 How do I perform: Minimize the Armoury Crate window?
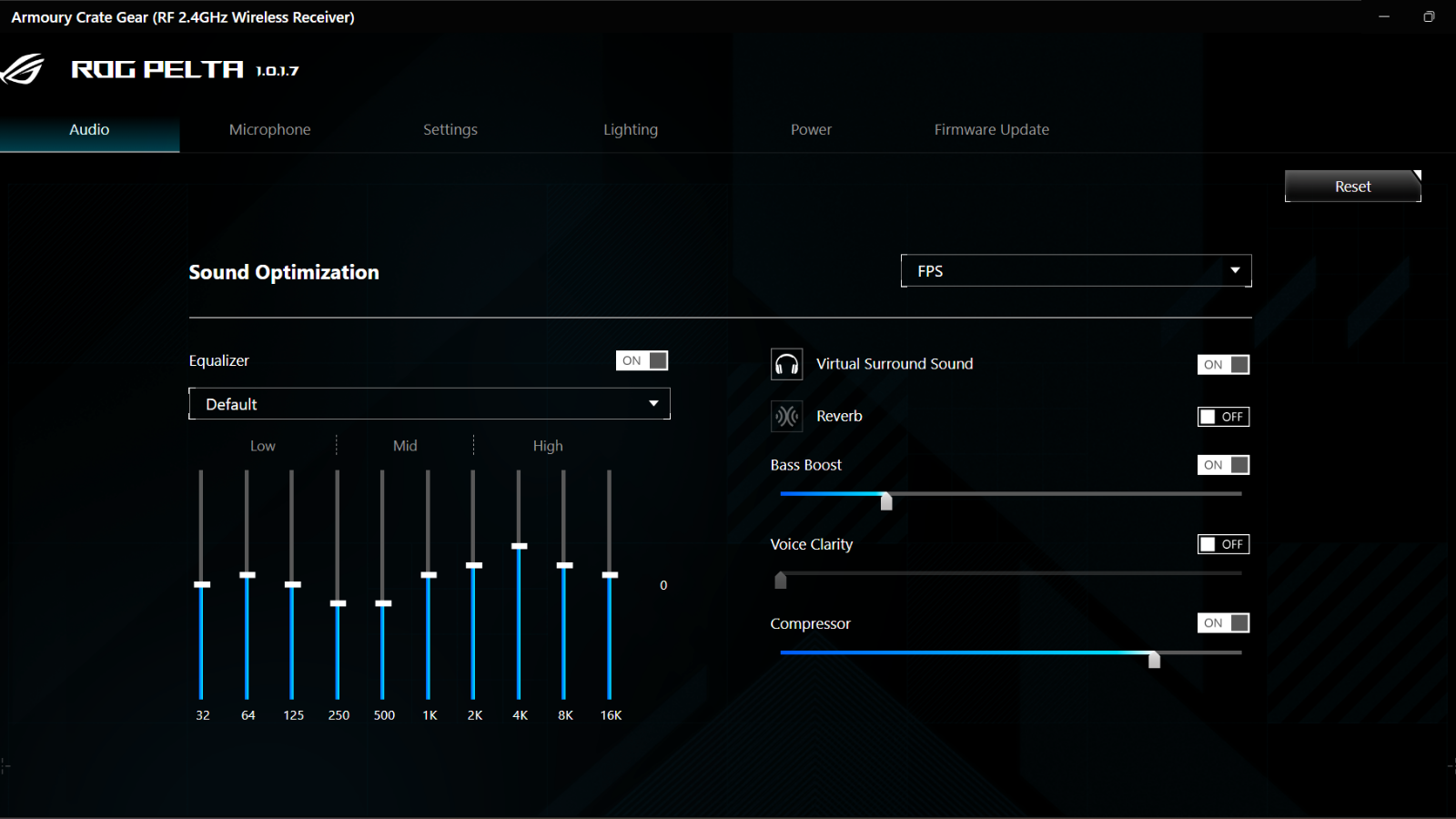[1384, 16]
